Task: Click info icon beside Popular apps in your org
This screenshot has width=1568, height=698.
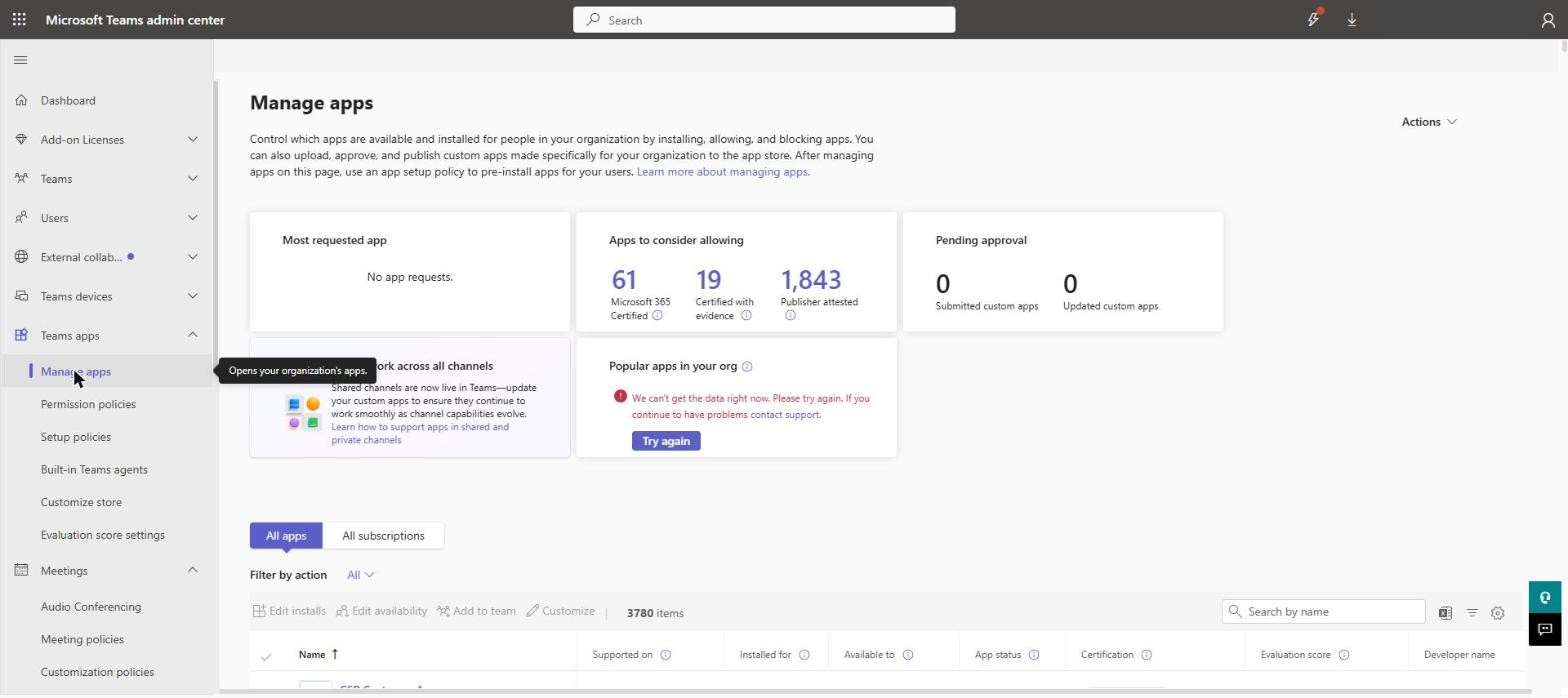Action: (x=747, y=366)
